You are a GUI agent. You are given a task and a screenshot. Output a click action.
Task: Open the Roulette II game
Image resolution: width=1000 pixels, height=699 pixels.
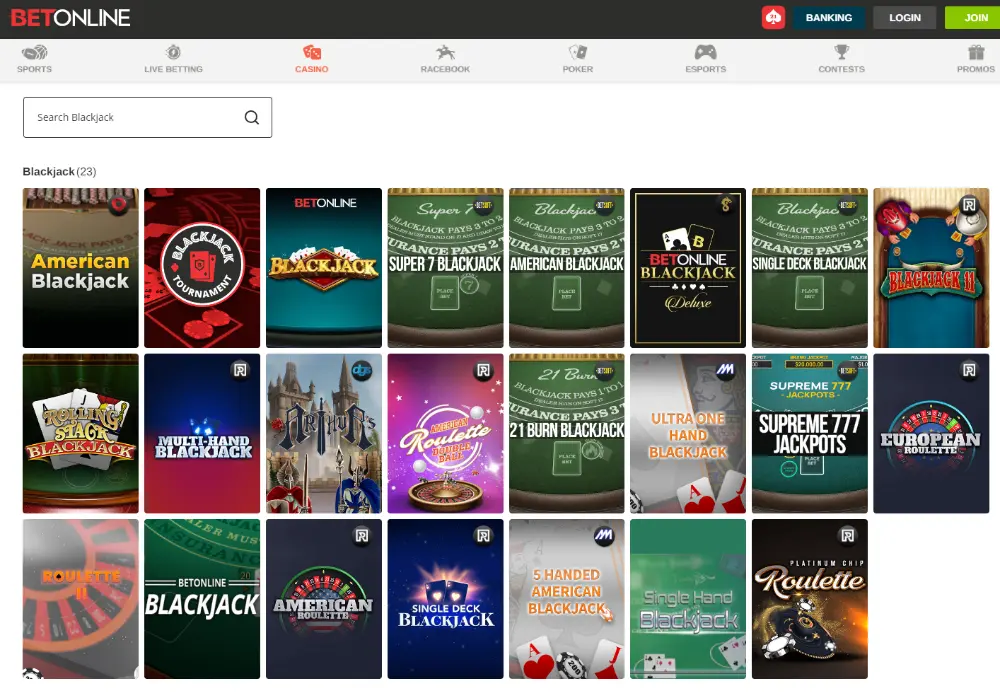click(80, 599)
